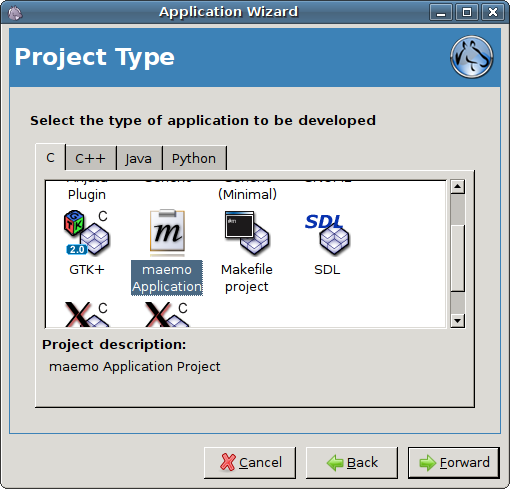Click the project list scrollbar thumb
This screenshot has height=489, width=510.
(x=458, y=258)
